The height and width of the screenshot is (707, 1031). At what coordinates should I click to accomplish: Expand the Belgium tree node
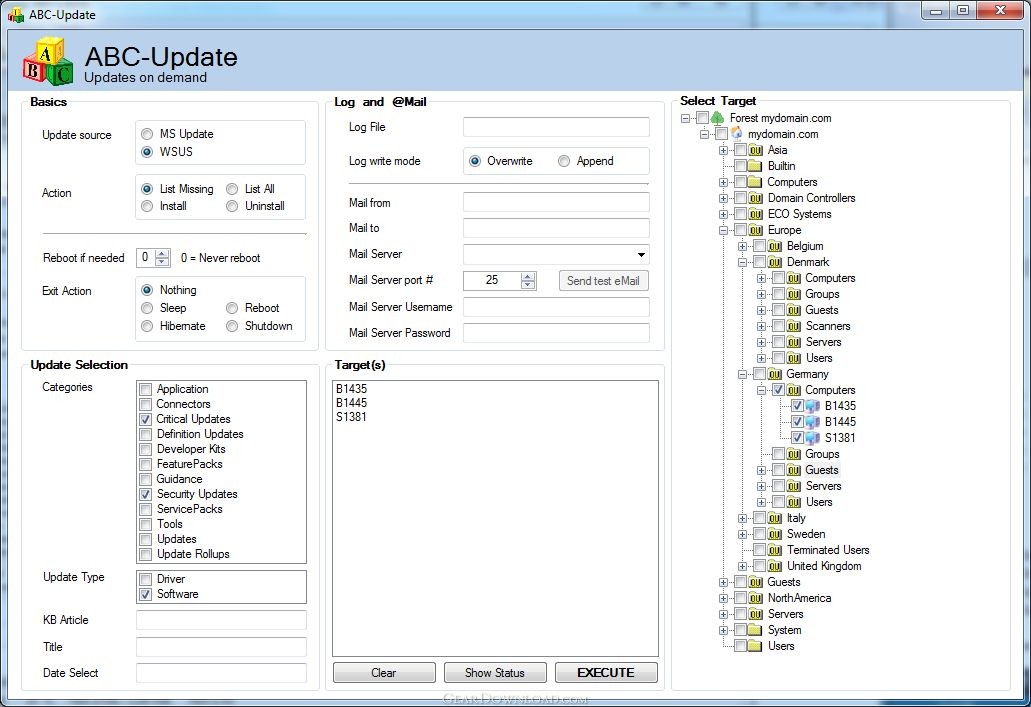(742, 247)
